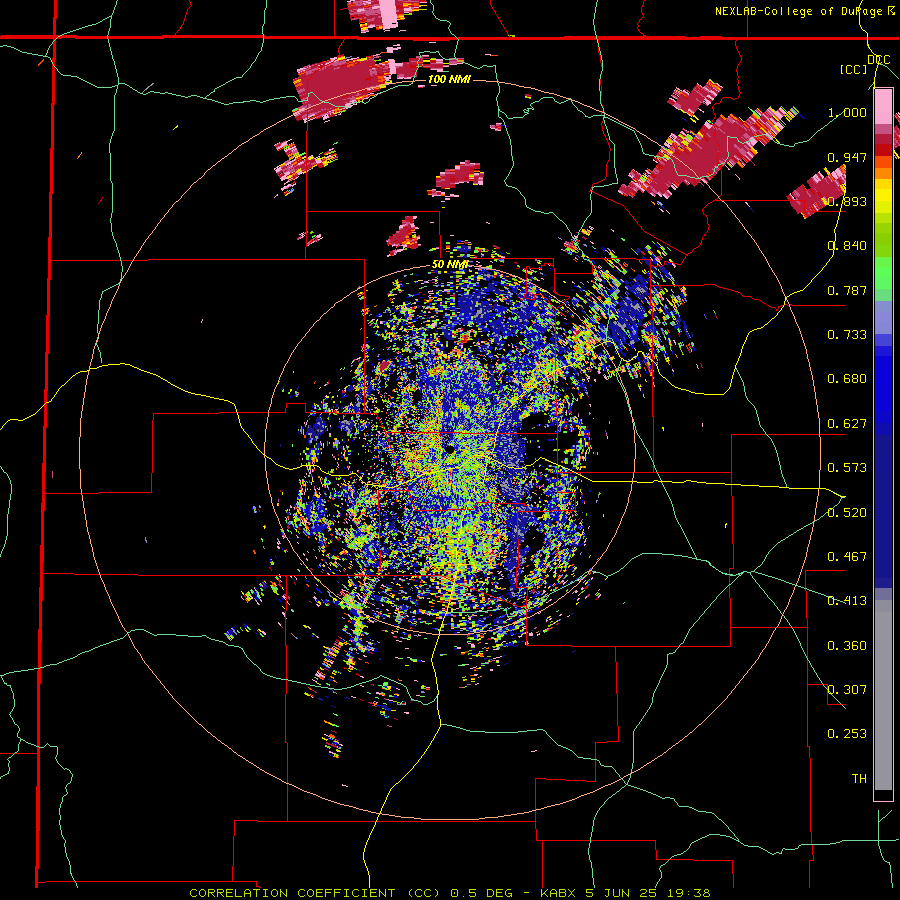Click the bright green color scale segment
This screenshot has width=900, height=900.
tap(883, 272)
